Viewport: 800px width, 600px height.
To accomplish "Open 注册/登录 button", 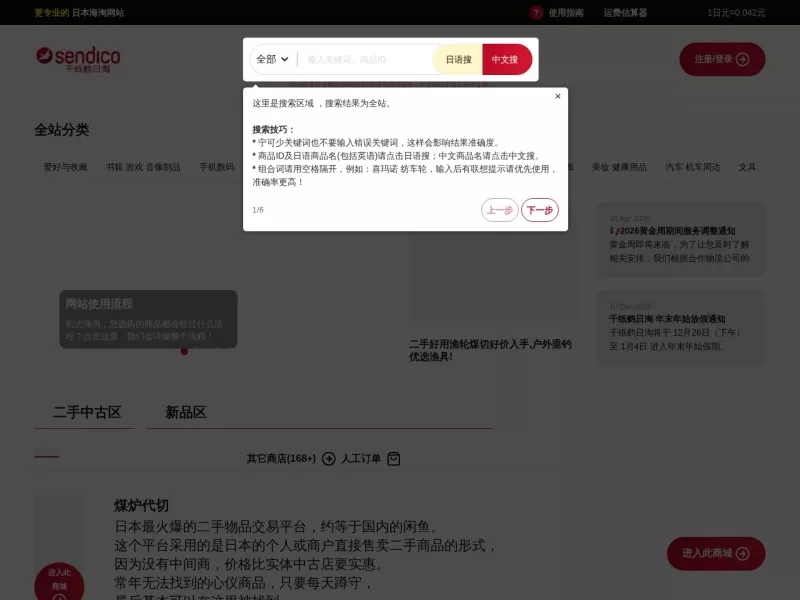I will (x=722, y=59).
